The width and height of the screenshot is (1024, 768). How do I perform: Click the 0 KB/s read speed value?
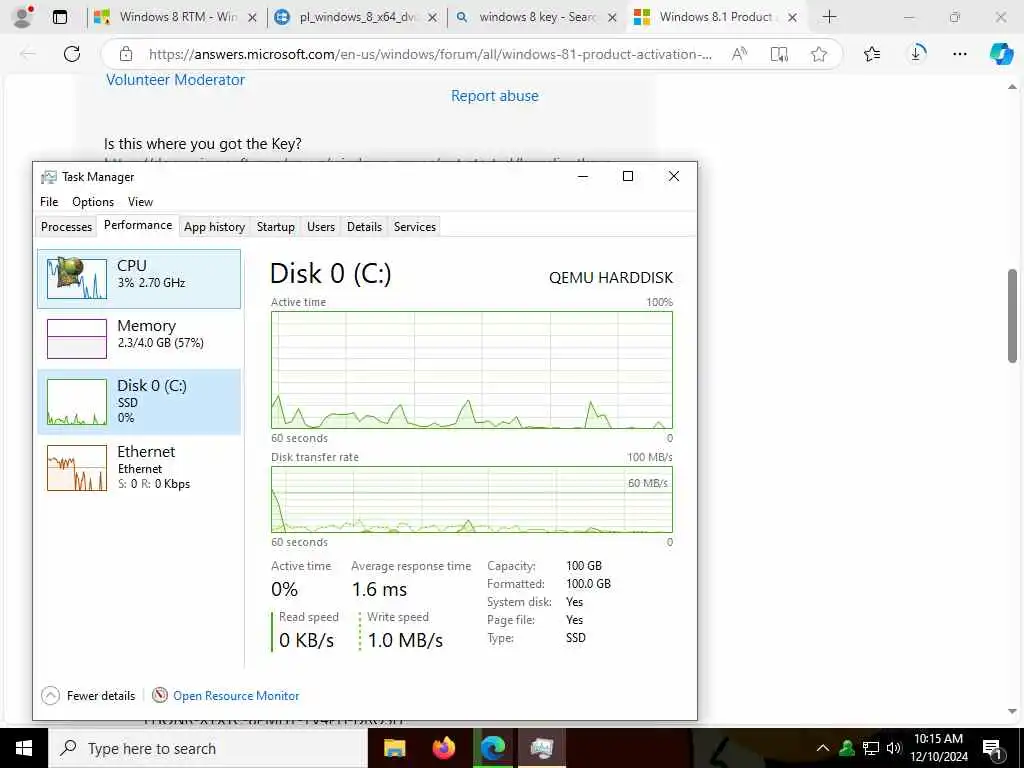point(306,640)
